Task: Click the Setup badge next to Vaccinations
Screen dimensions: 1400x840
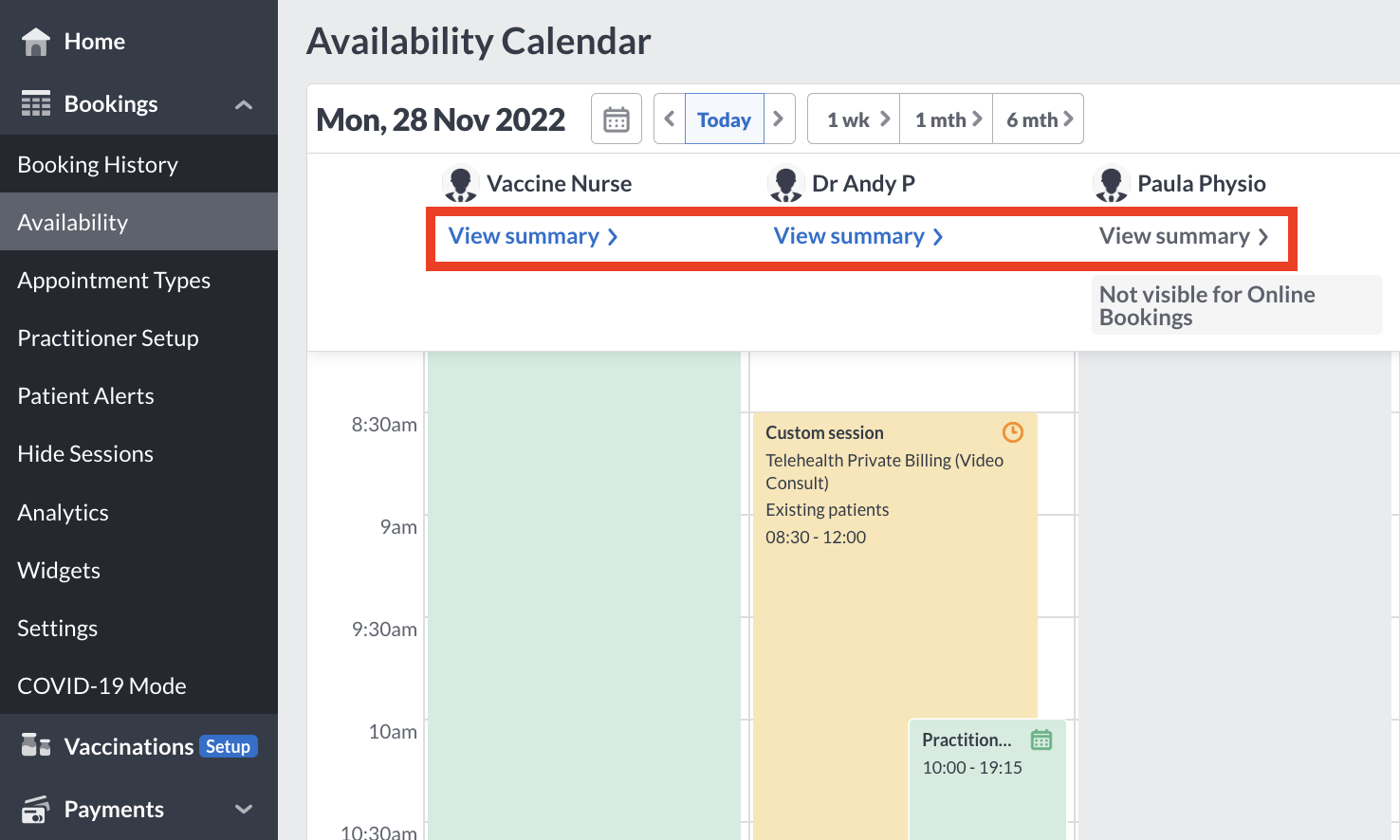Action: 228,746
